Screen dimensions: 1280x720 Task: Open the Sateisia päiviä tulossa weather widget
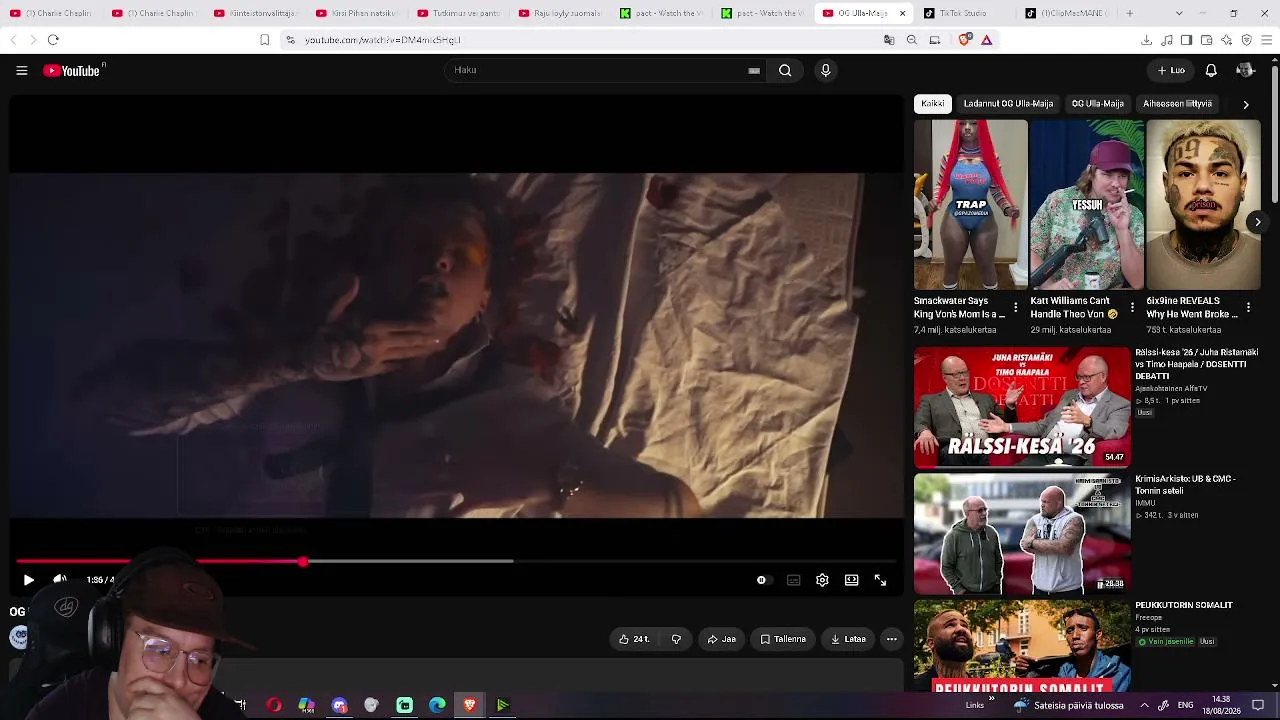pos(1069,705)
